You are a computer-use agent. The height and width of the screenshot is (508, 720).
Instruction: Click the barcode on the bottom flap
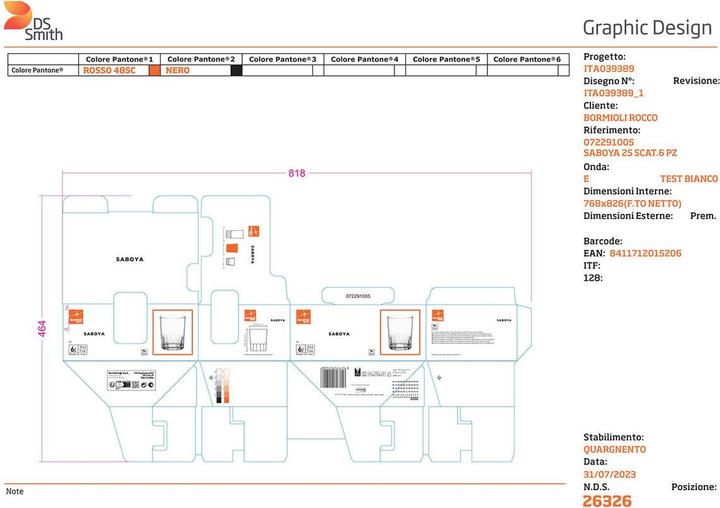(333, 377)
